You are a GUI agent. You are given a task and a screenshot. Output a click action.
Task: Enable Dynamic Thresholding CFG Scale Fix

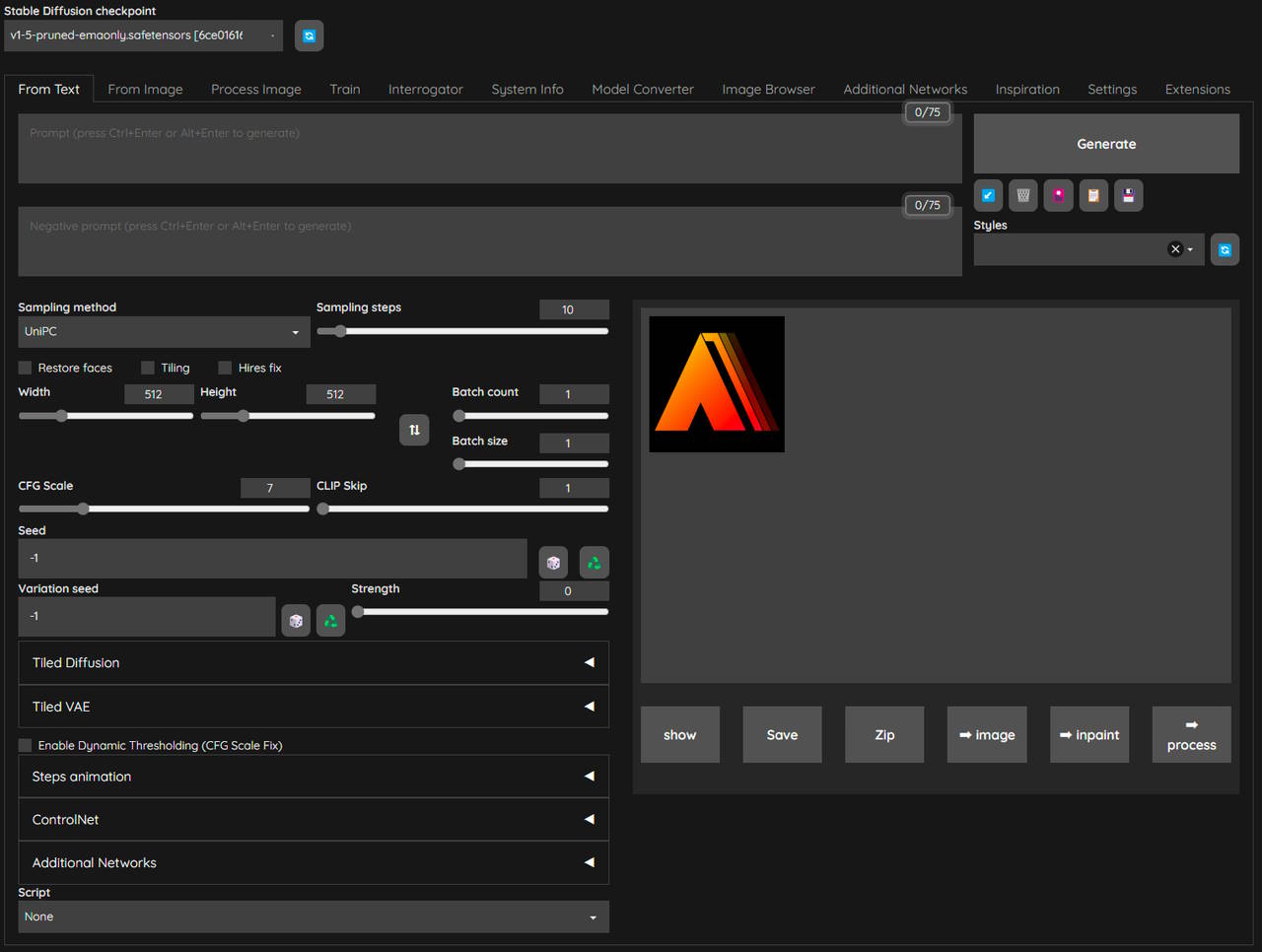[x=26, y=745]
